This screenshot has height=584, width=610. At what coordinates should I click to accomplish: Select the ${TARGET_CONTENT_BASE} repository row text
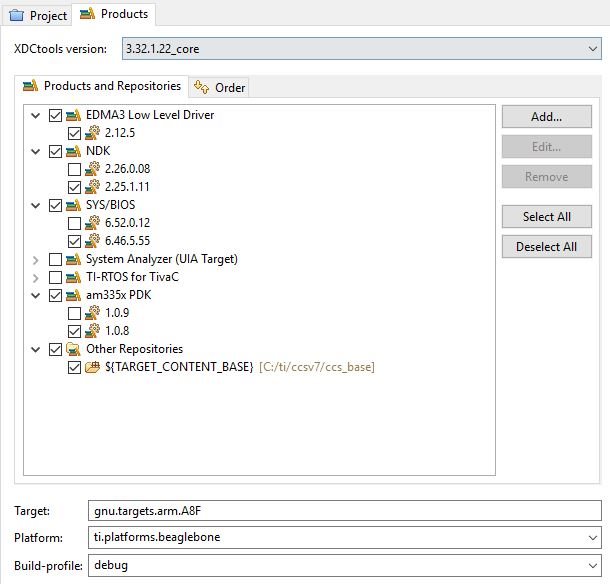coord(240,367)
